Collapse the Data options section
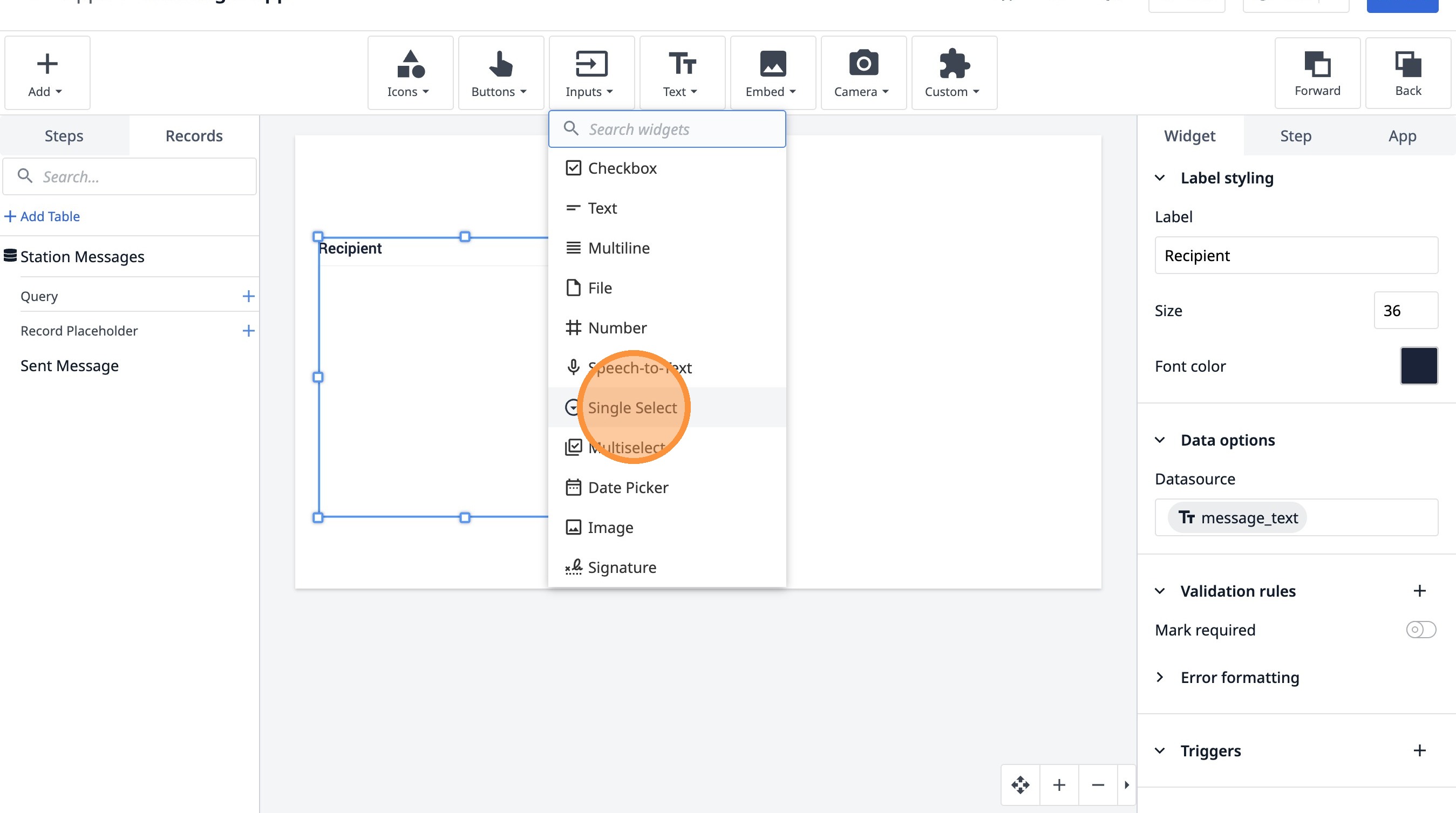1456x813 pixels. pos(1160,440)
